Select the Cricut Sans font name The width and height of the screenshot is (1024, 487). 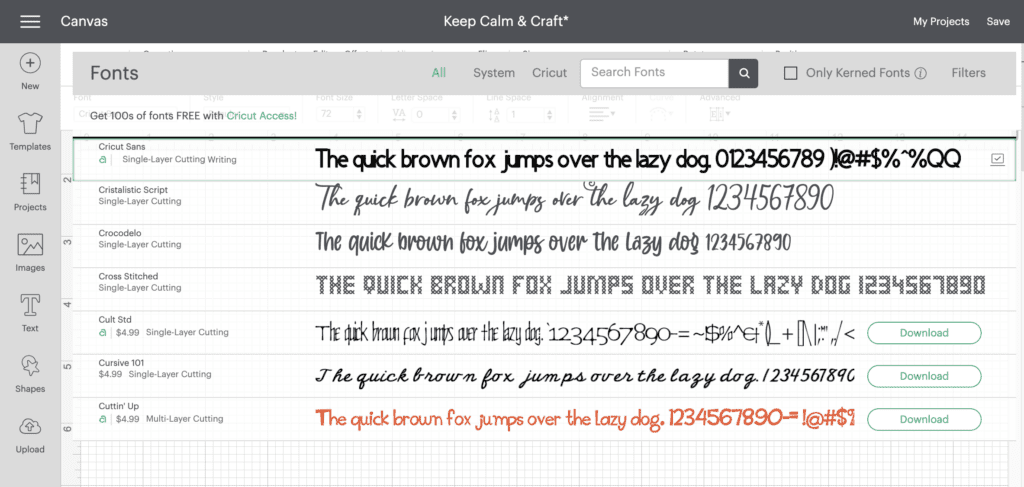(x=122, y=147)
